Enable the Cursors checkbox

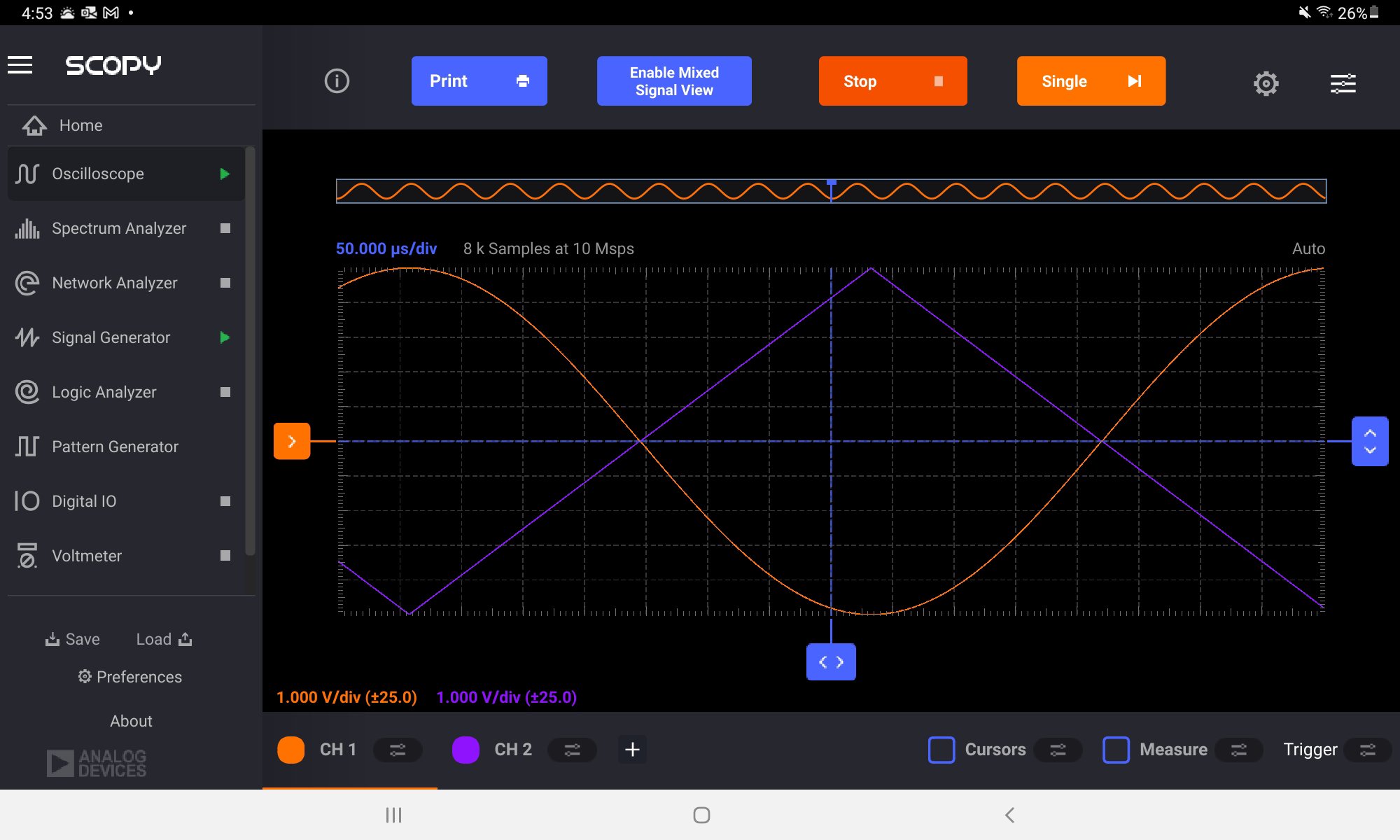(941, 749)
